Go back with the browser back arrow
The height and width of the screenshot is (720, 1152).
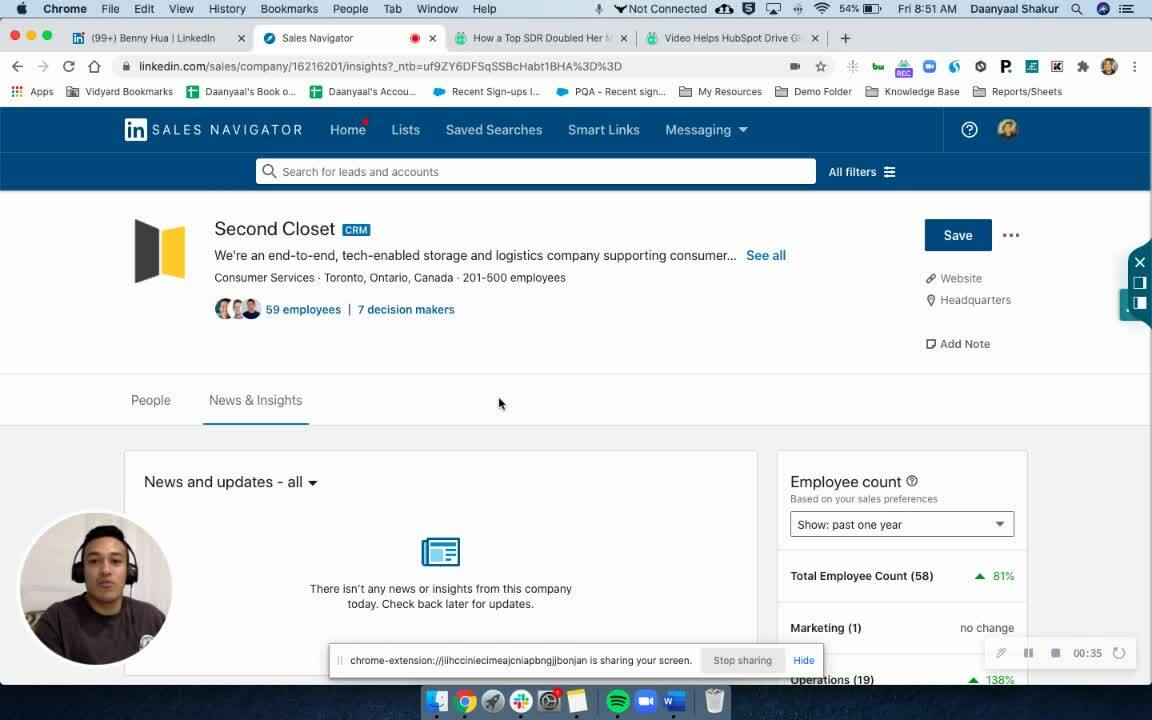point(17,66)
